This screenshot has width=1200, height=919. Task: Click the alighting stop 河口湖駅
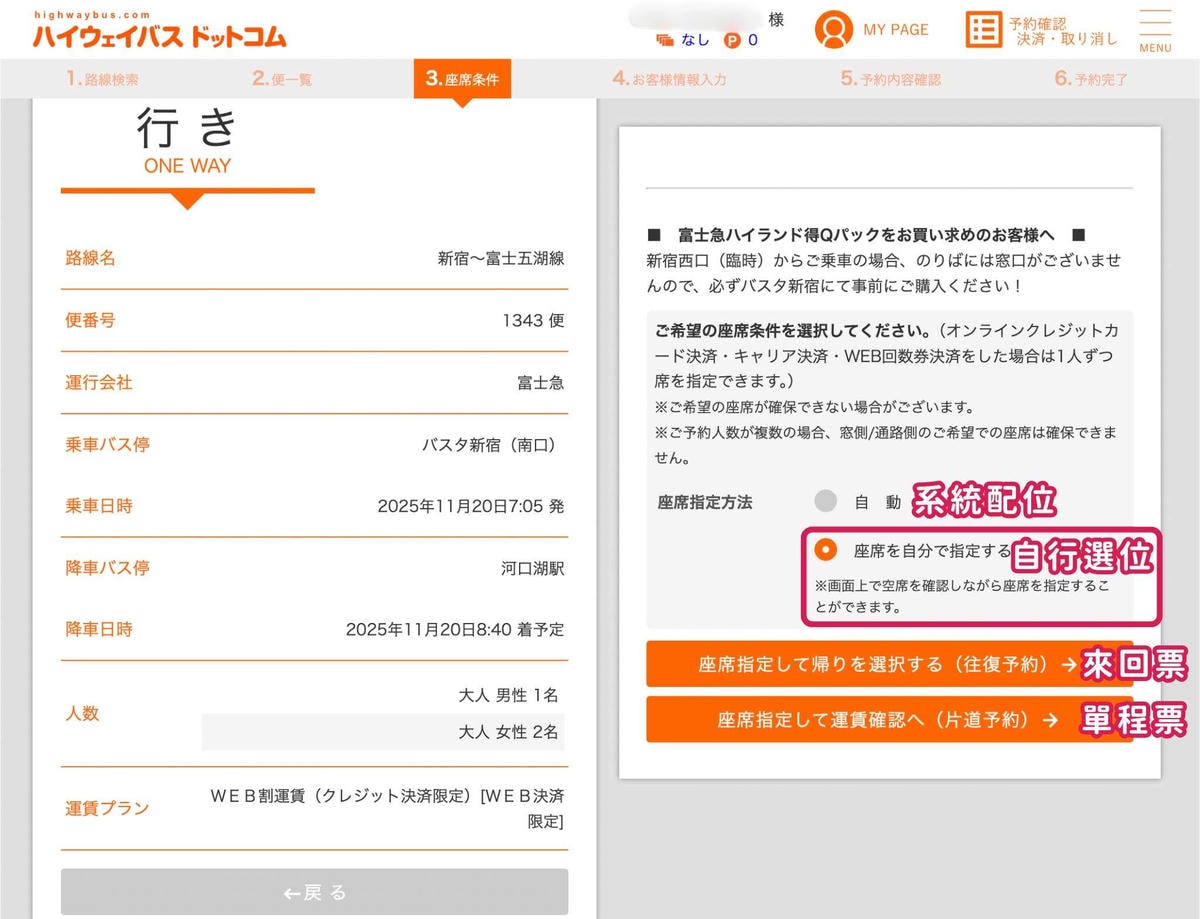(x=533, y=568)
